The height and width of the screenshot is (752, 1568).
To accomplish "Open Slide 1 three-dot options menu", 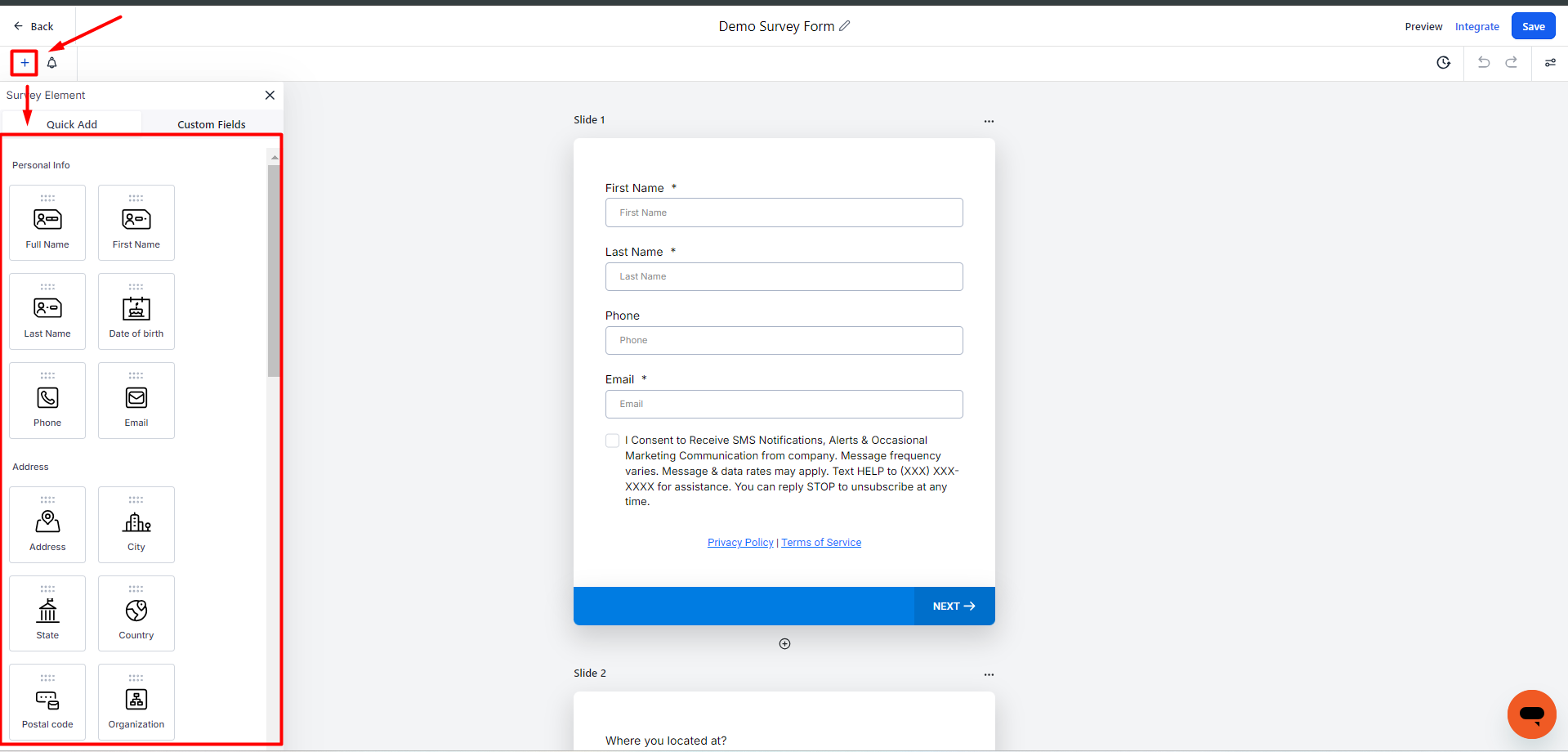I will click(x=989, y=121).
